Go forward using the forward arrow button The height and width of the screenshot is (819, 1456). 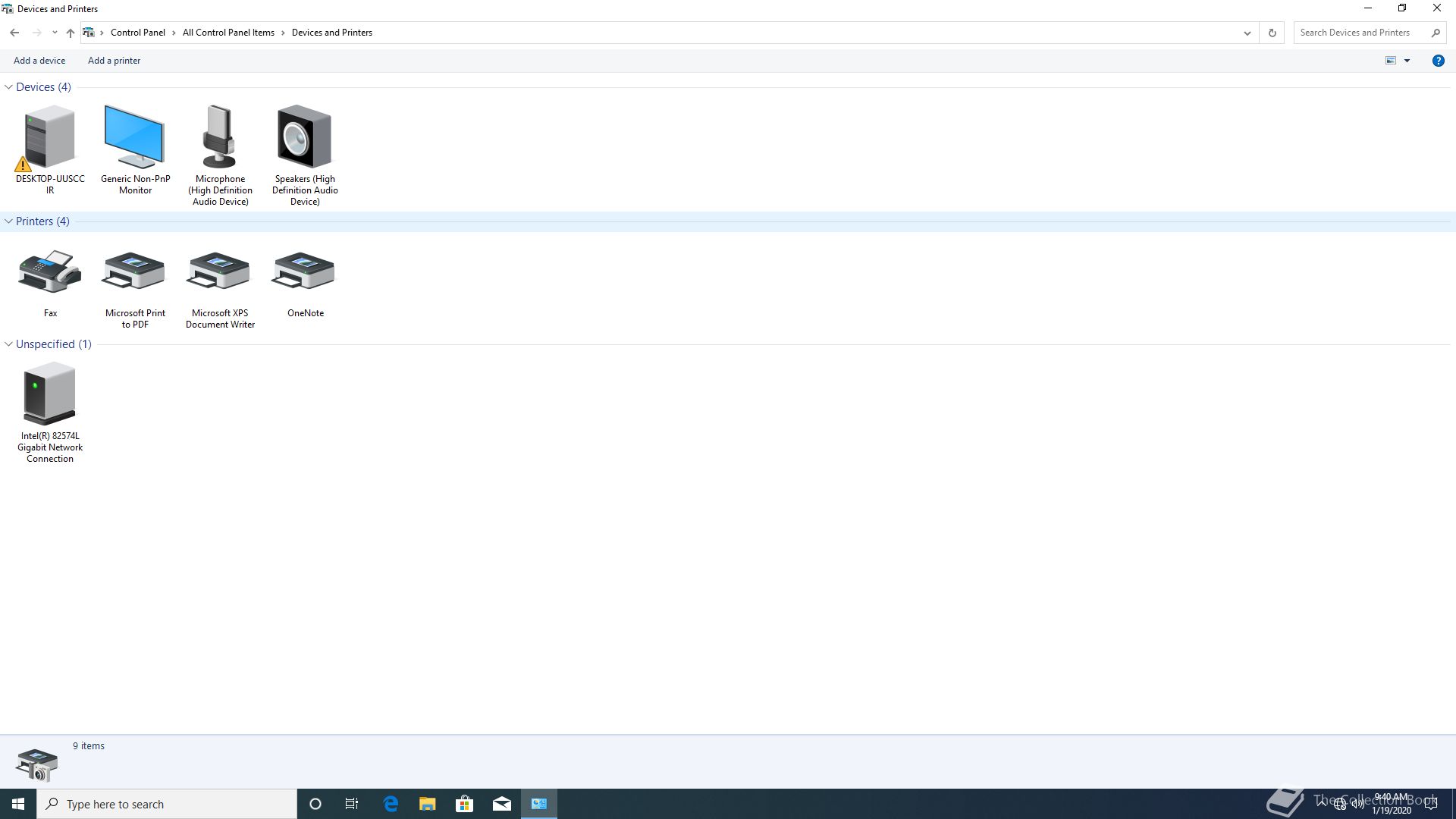tap(36, 33)
